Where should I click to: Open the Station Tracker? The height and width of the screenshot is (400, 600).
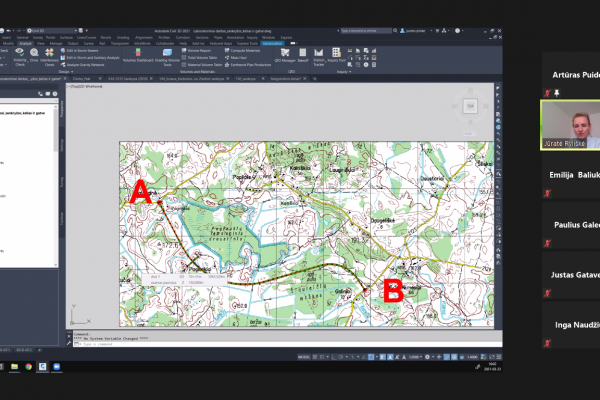[318, 57]
